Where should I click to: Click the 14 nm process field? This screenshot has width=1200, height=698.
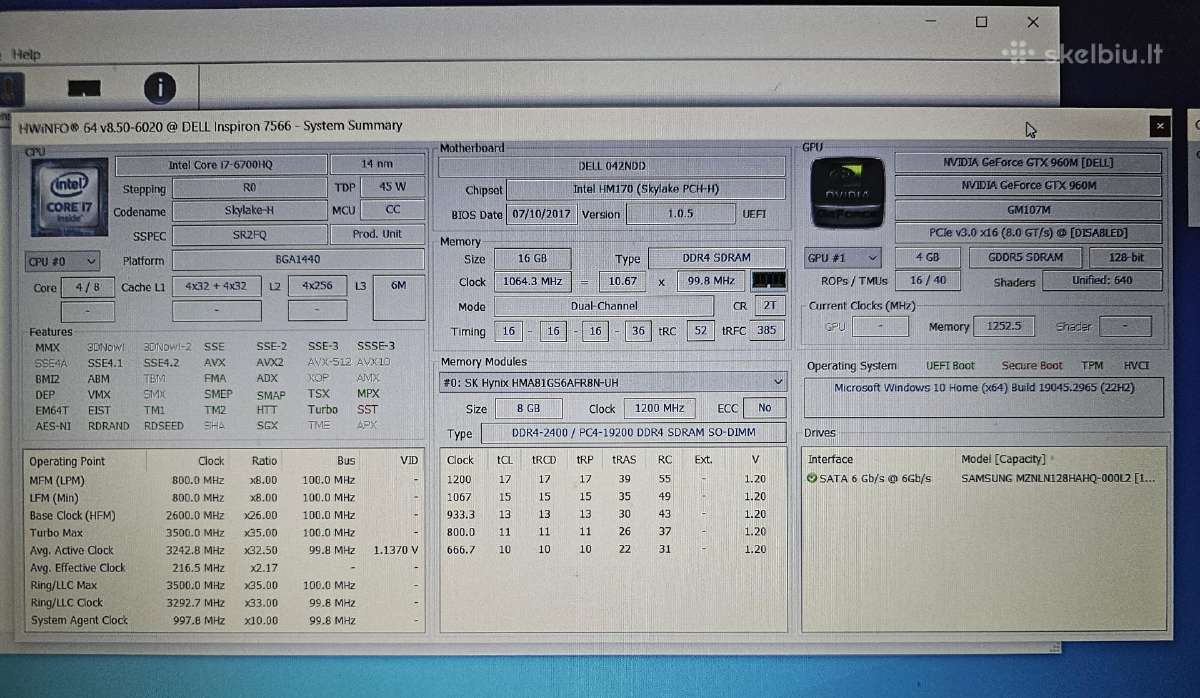coord(379,163)
